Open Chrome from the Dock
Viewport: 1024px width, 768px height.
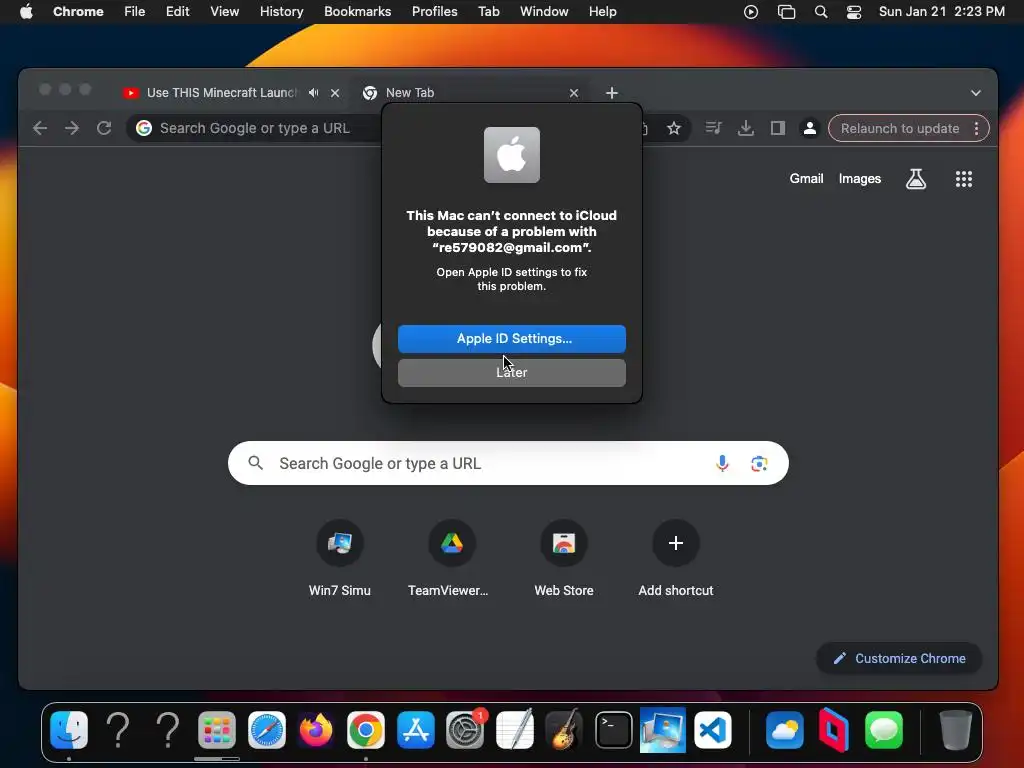coord(366,729)
